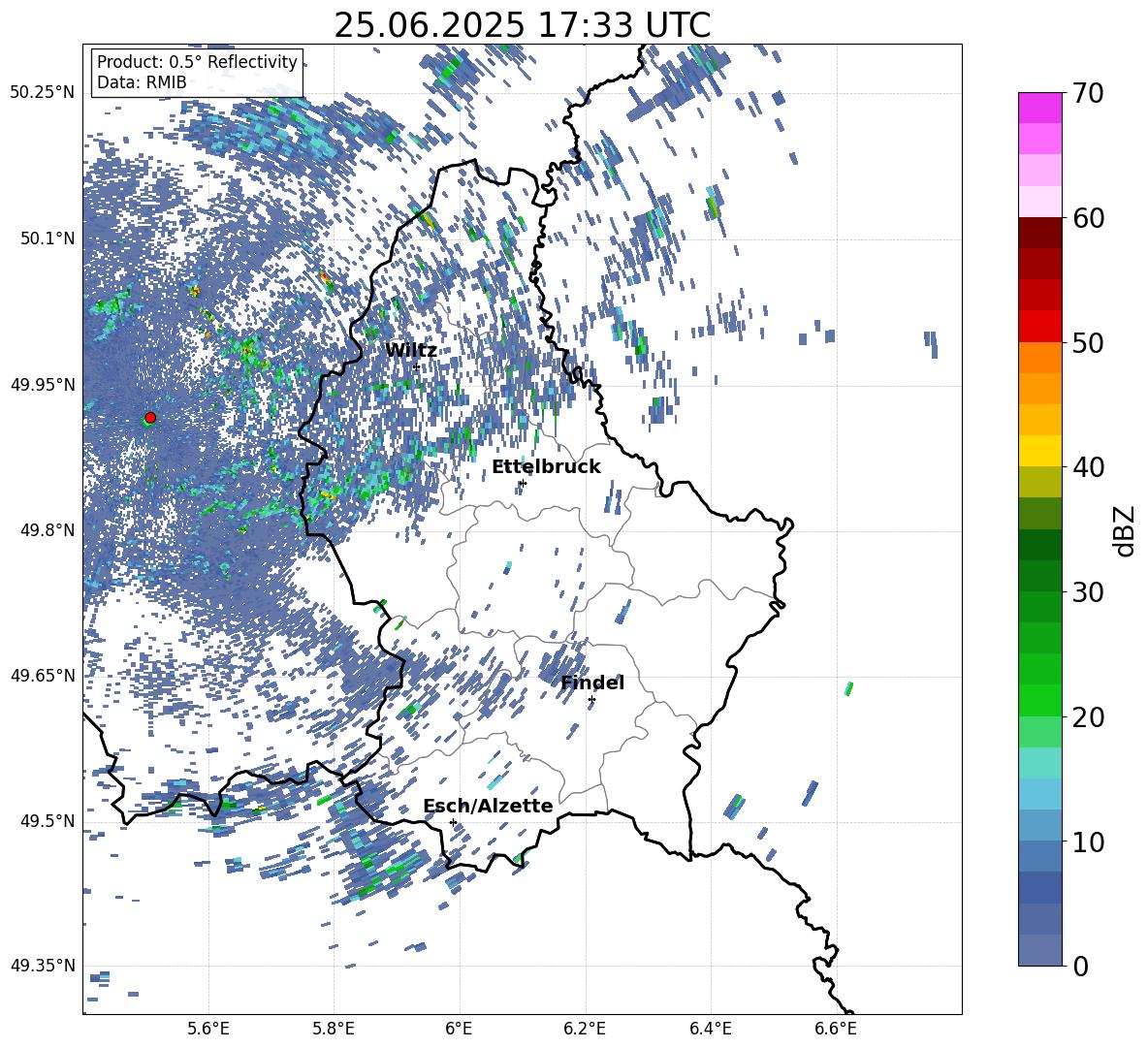Image resolution: width=1148 pixels, height=1048 pixels.
Task: Click the light blue colorbar segment above 10
Action: click(x=1039, y=794)
